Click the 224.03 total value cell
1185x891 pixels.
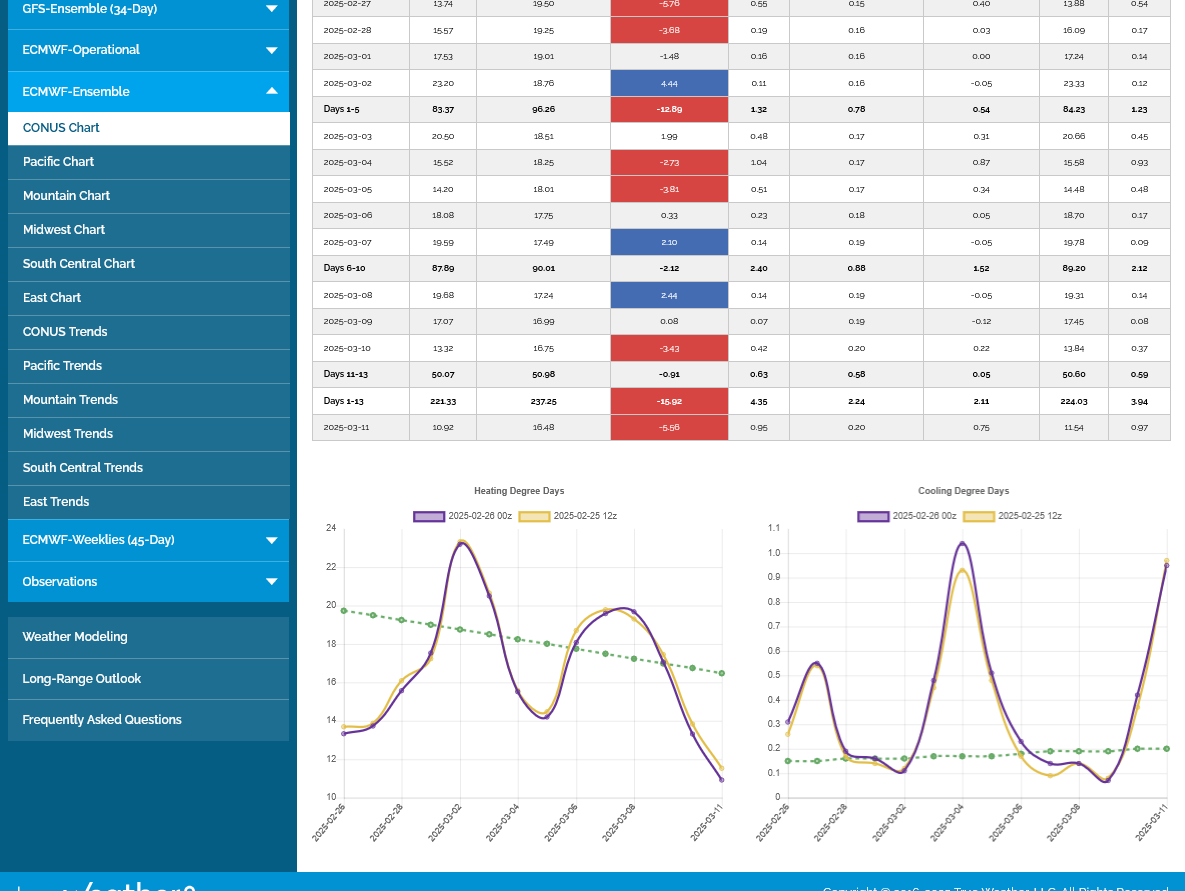[x=1073, y=401]
